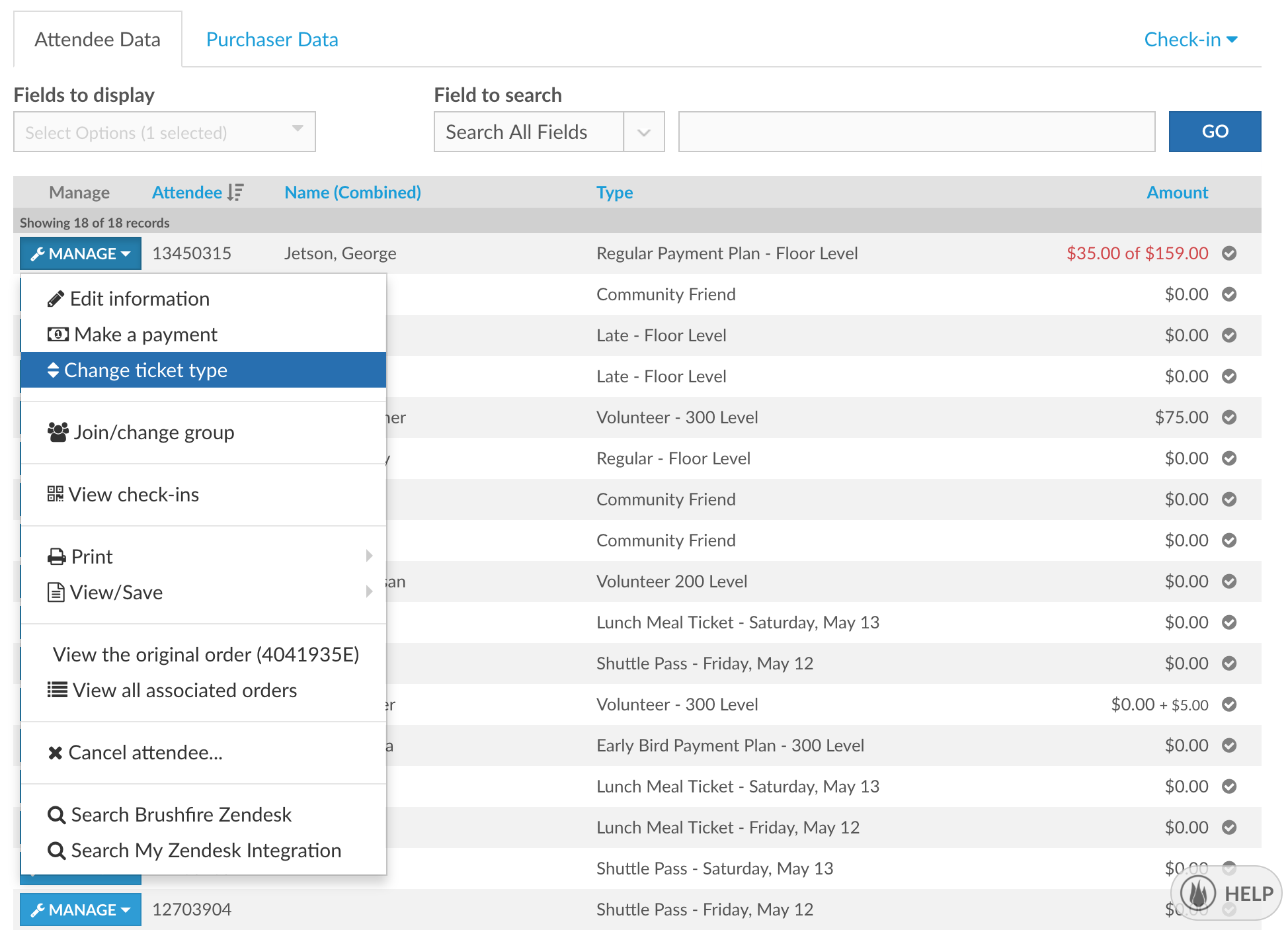Click attendee number 13450315
This screenshot has height=934, width=1288.
click(x=192, y=253)
